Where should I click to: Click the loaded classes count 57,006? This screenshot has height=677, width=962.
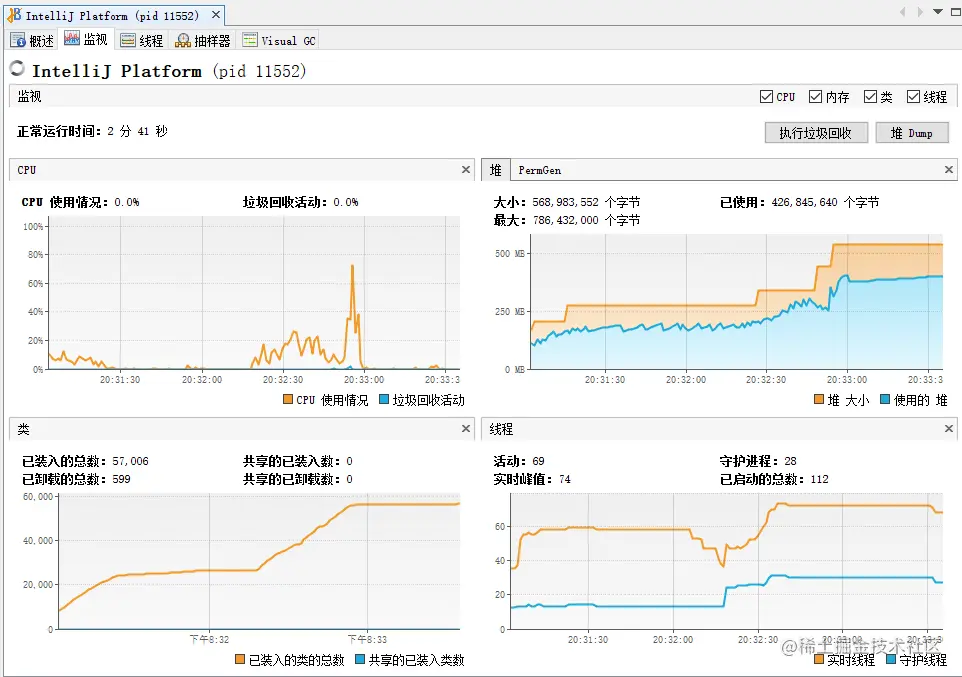(x=130, y=461)
